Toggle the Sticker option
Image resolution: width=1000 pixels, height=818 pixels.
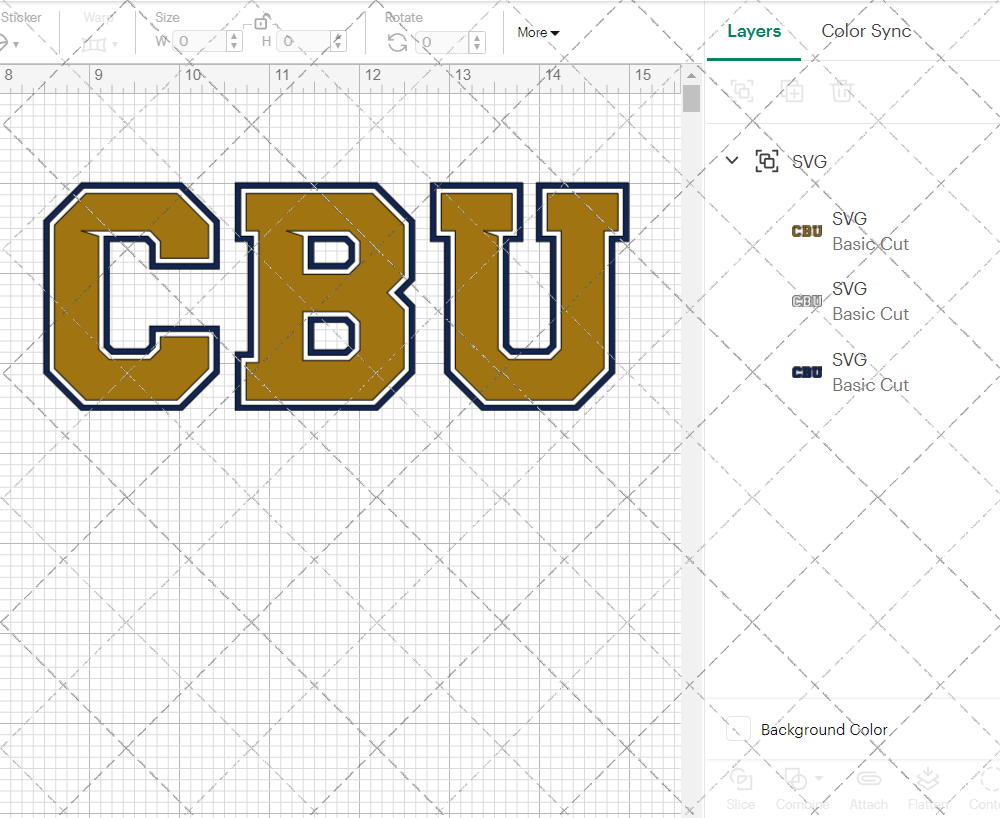(8, 43)
